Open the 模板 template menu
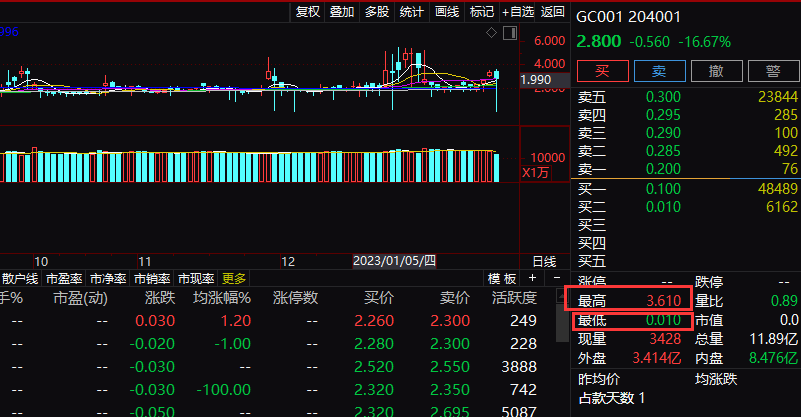The width and height of the screenshot is (801, 417). coord(502,279)
